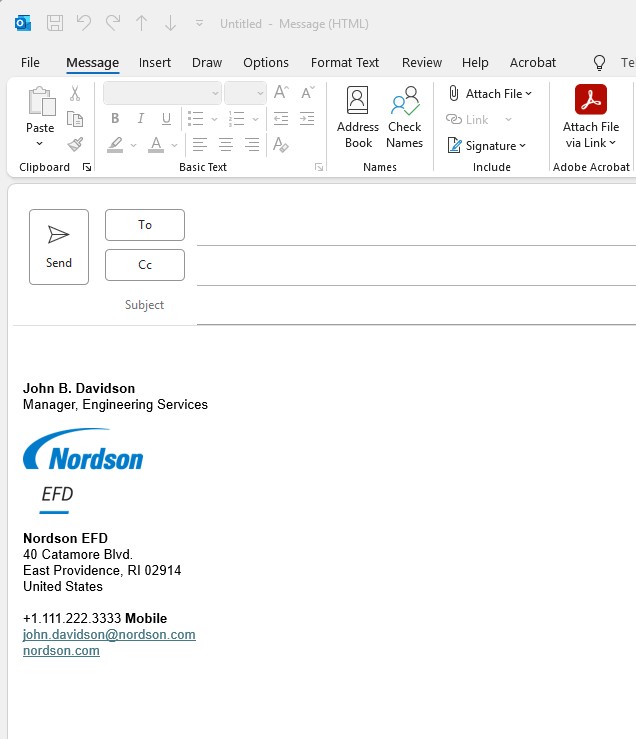Apply a numbered list
Screen dimensions: 636x739
[x=236, y=119]
